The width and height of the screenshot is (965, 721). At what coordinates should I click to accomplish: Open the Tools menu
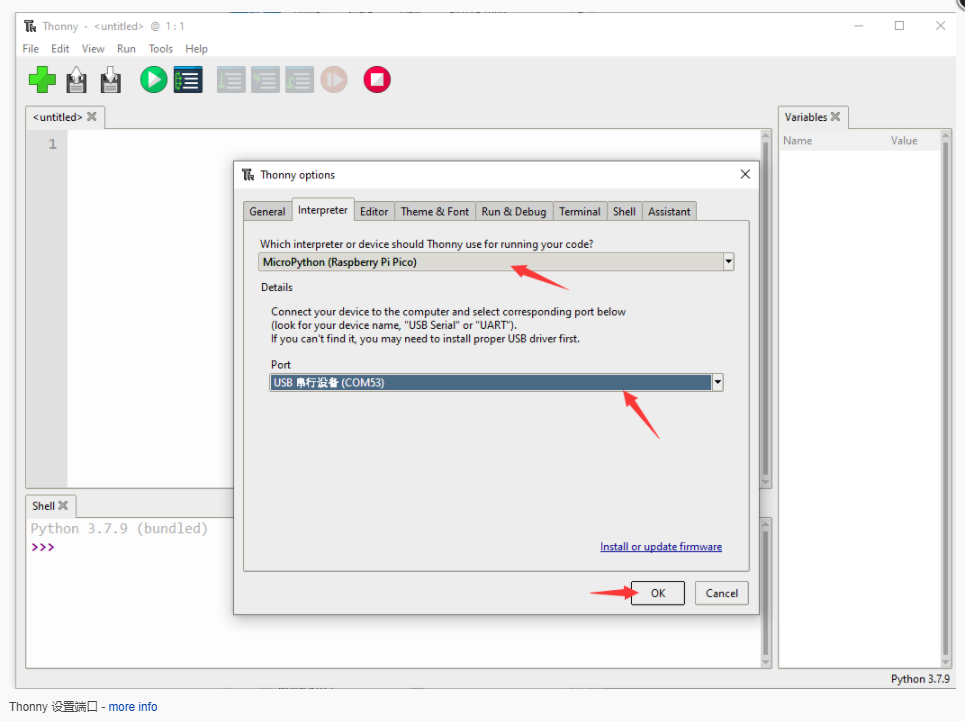pyautogui.click(x=161, y=49)
